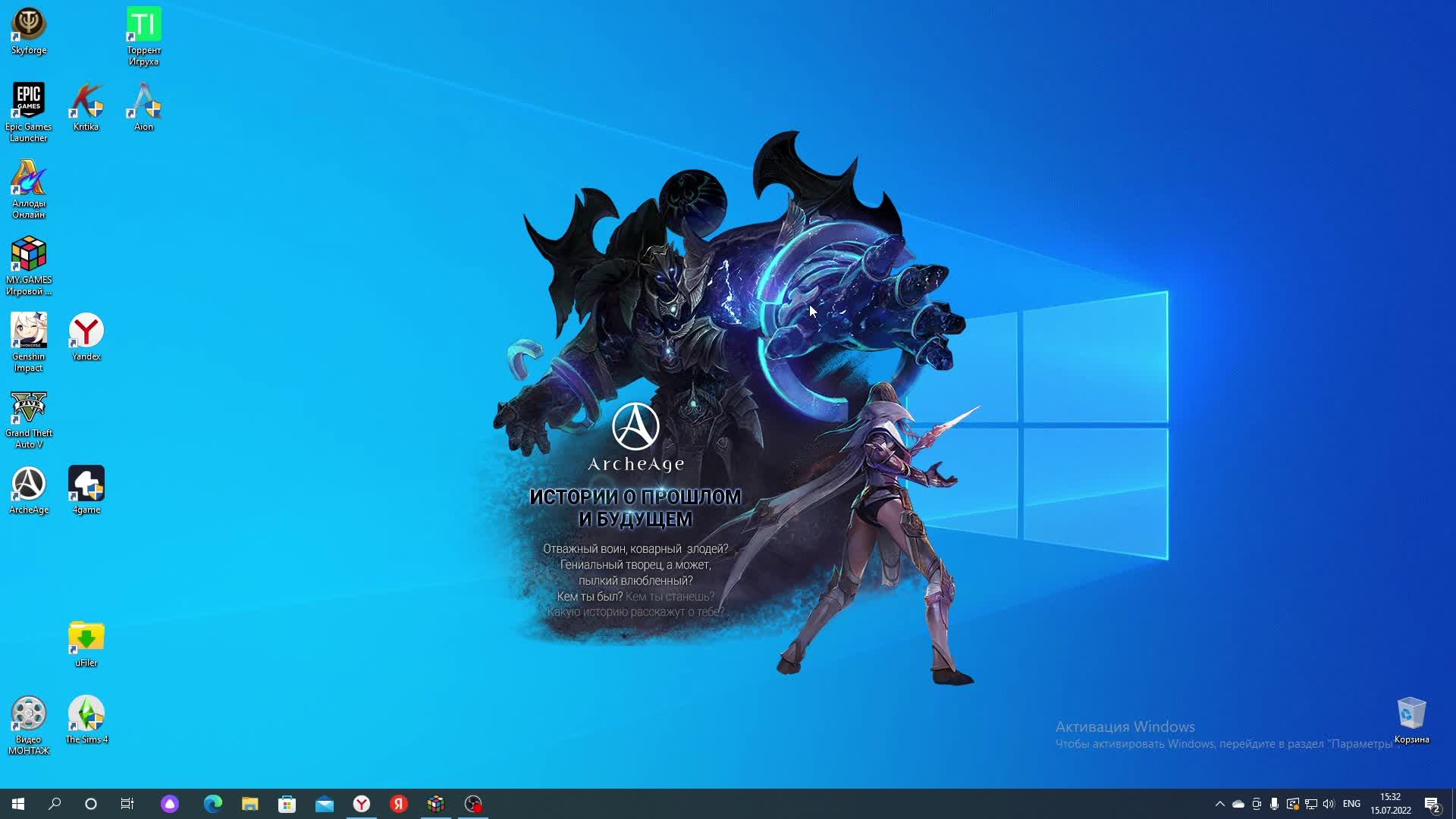Open Microsoft Edge from the taskbar

coord(213,804)
